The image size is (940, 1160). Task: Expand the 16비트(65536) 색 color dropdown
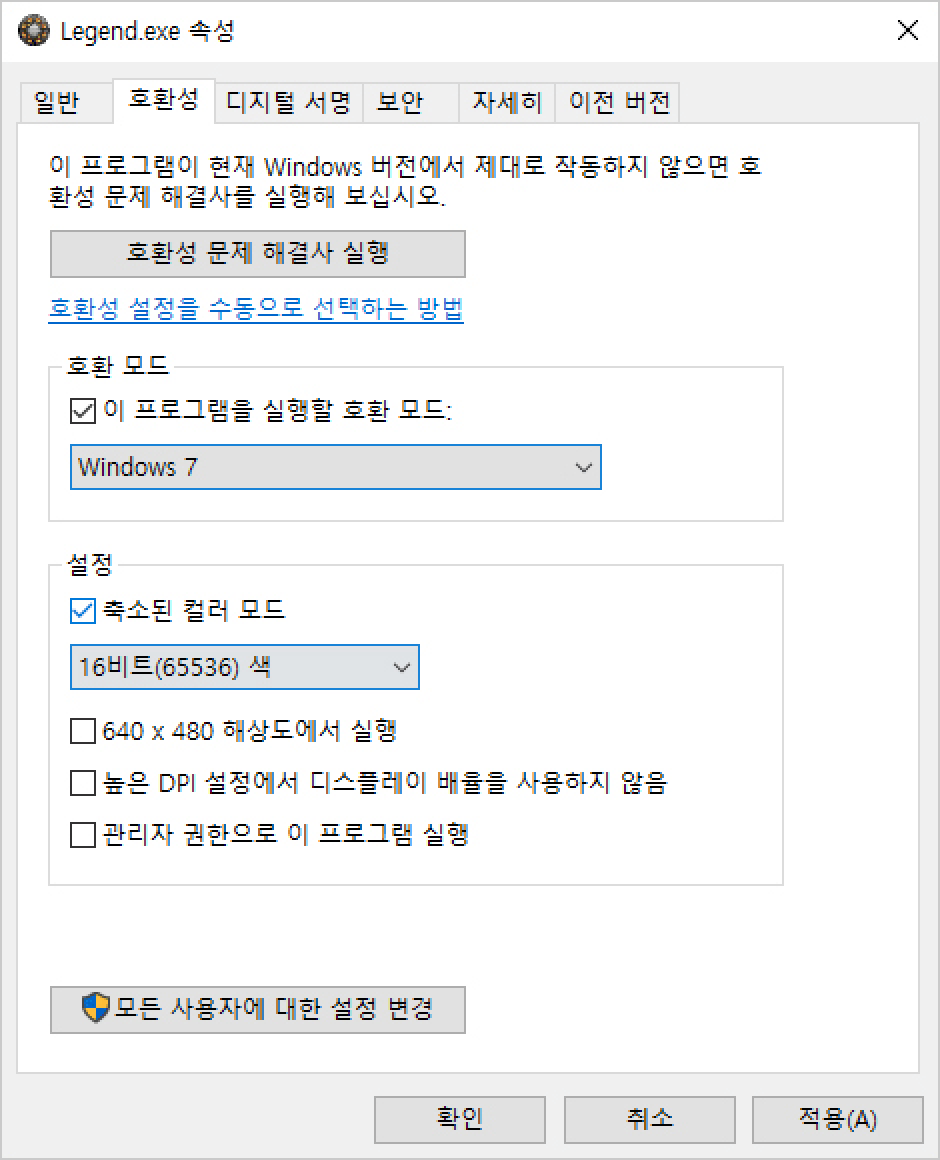point(245,667)
